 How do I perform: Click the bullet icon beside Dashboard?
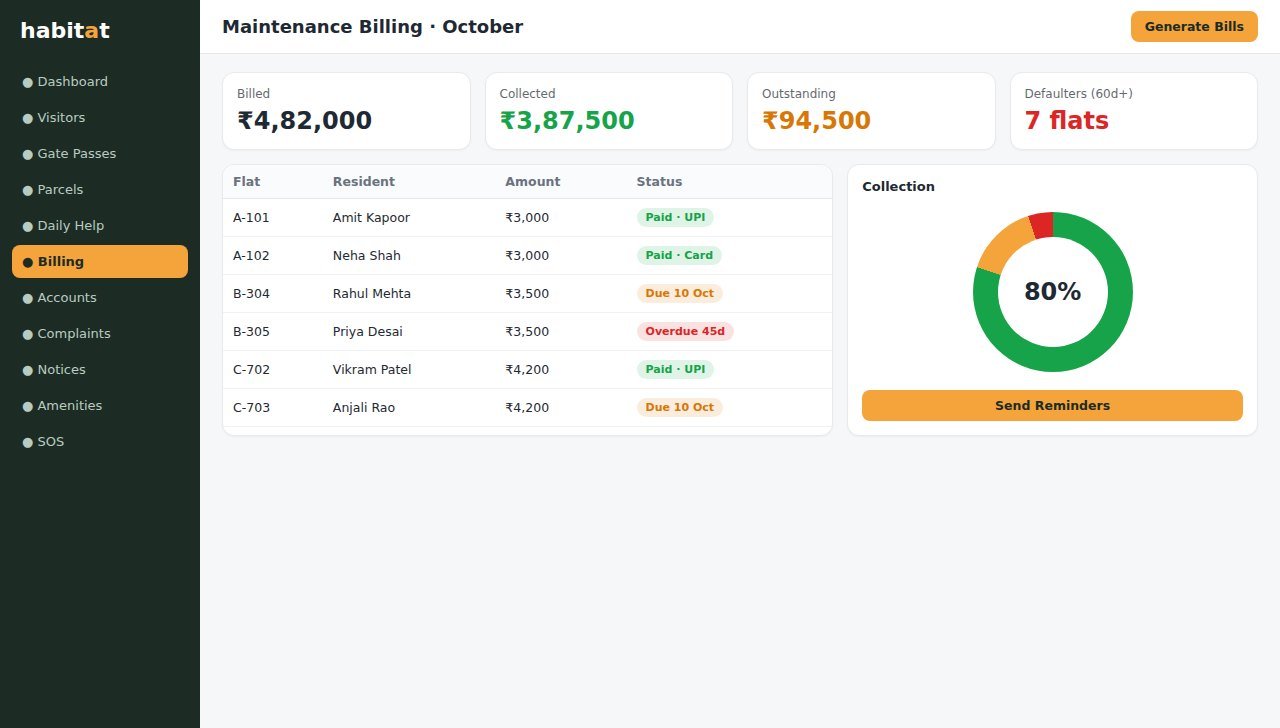coord(28,82)
